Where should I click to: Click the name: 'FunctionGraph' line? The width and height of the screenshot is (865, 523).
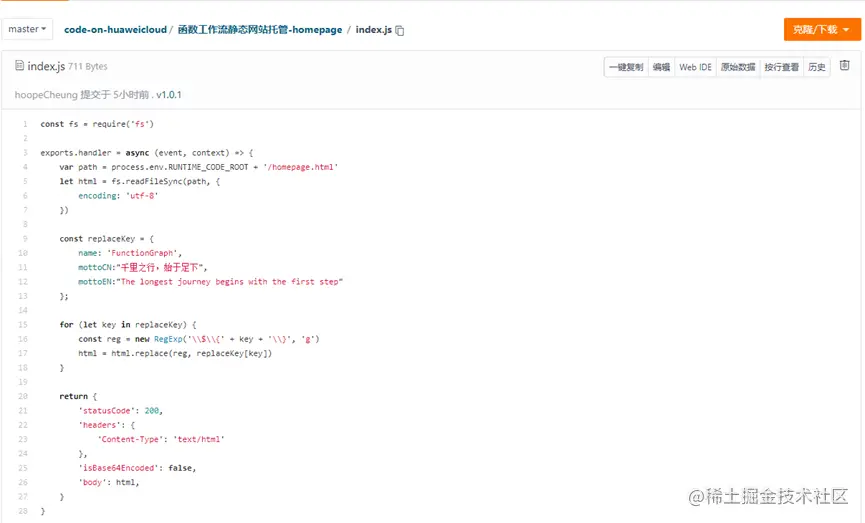tap(130, 253)
